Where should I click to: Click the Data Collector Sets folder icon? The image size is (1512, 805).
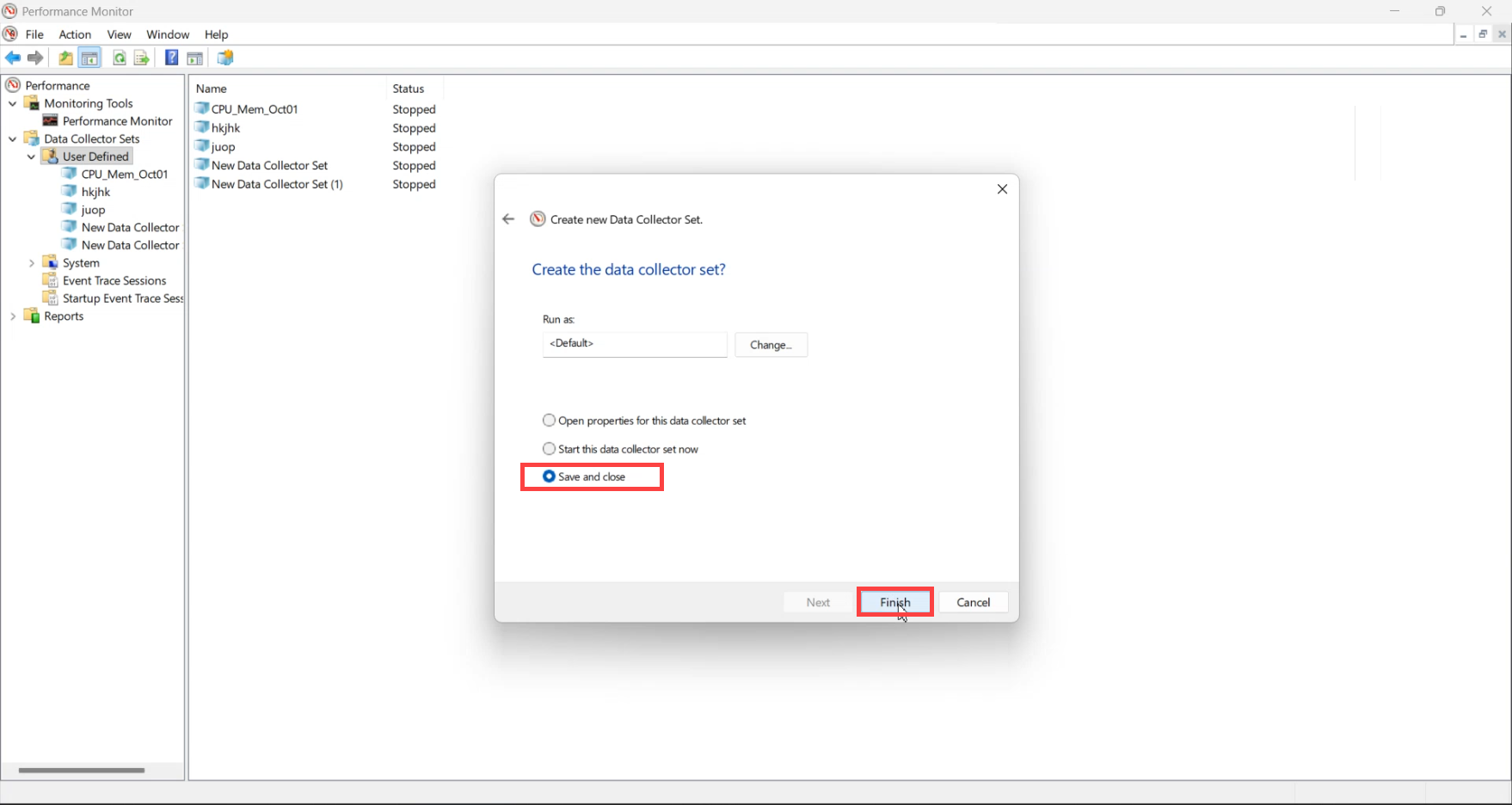[32, 138]
